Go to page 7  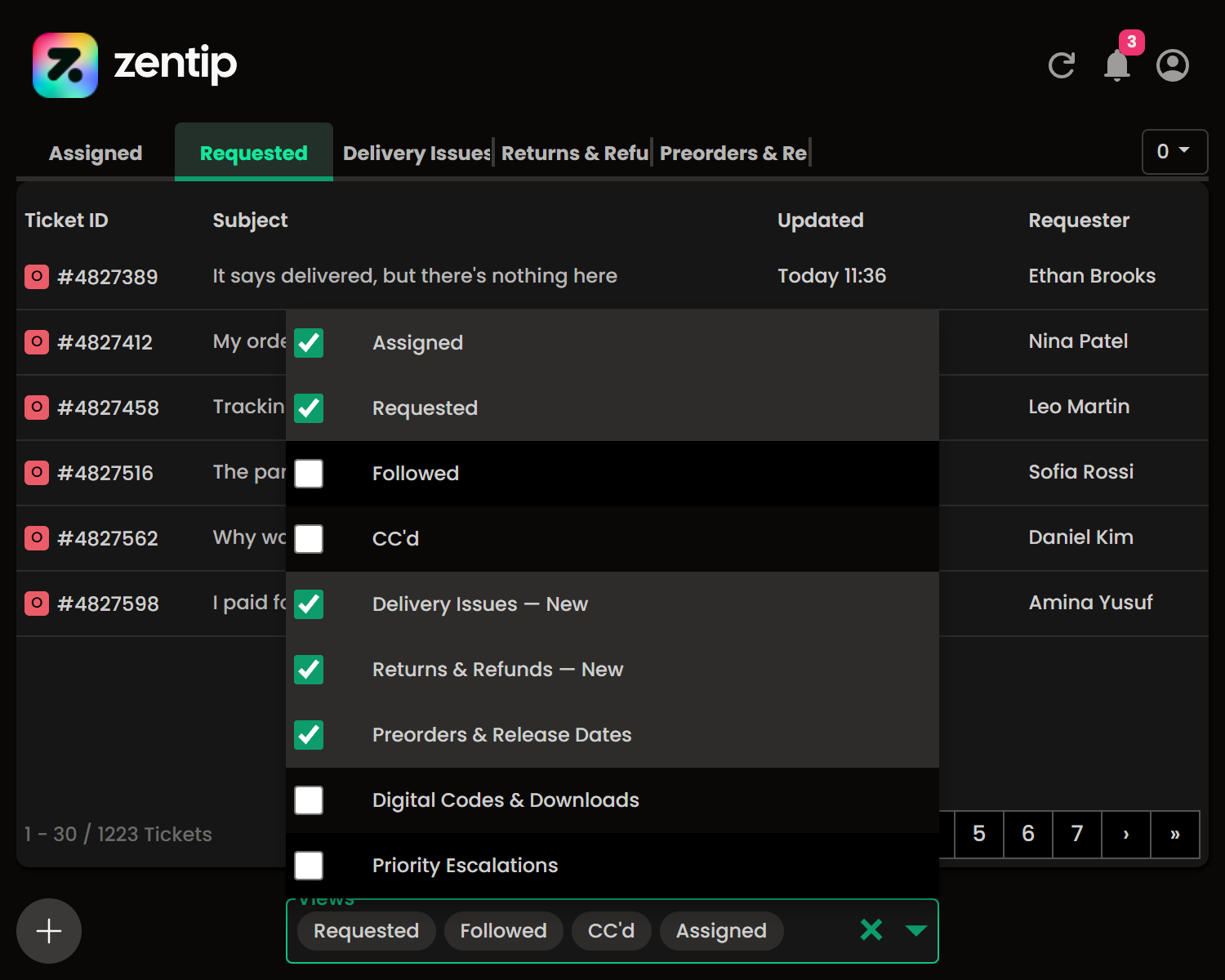tap(1077, 834)
